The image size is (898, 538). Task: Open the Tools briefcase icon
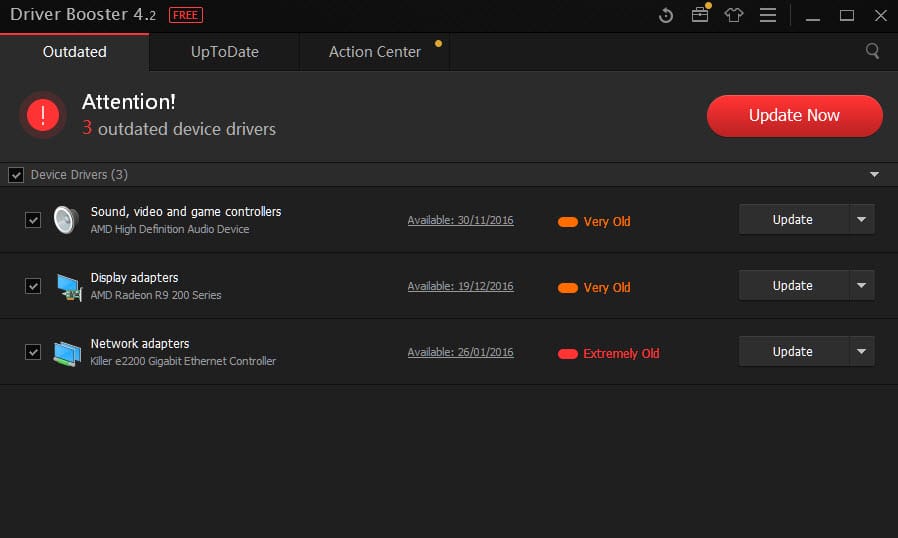pos(700,16)
